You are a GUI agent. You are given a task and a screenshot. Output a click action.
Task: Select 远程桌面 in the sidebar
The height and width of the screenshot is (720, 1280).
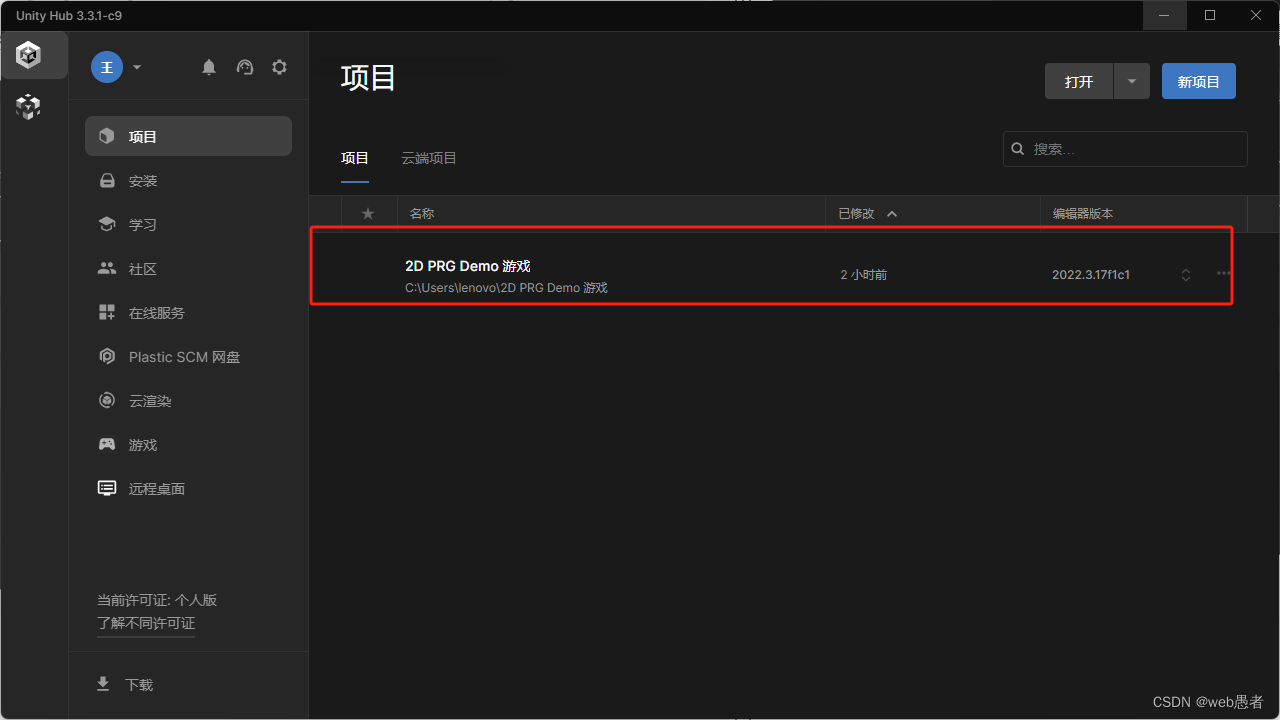(x=188, y=489)
